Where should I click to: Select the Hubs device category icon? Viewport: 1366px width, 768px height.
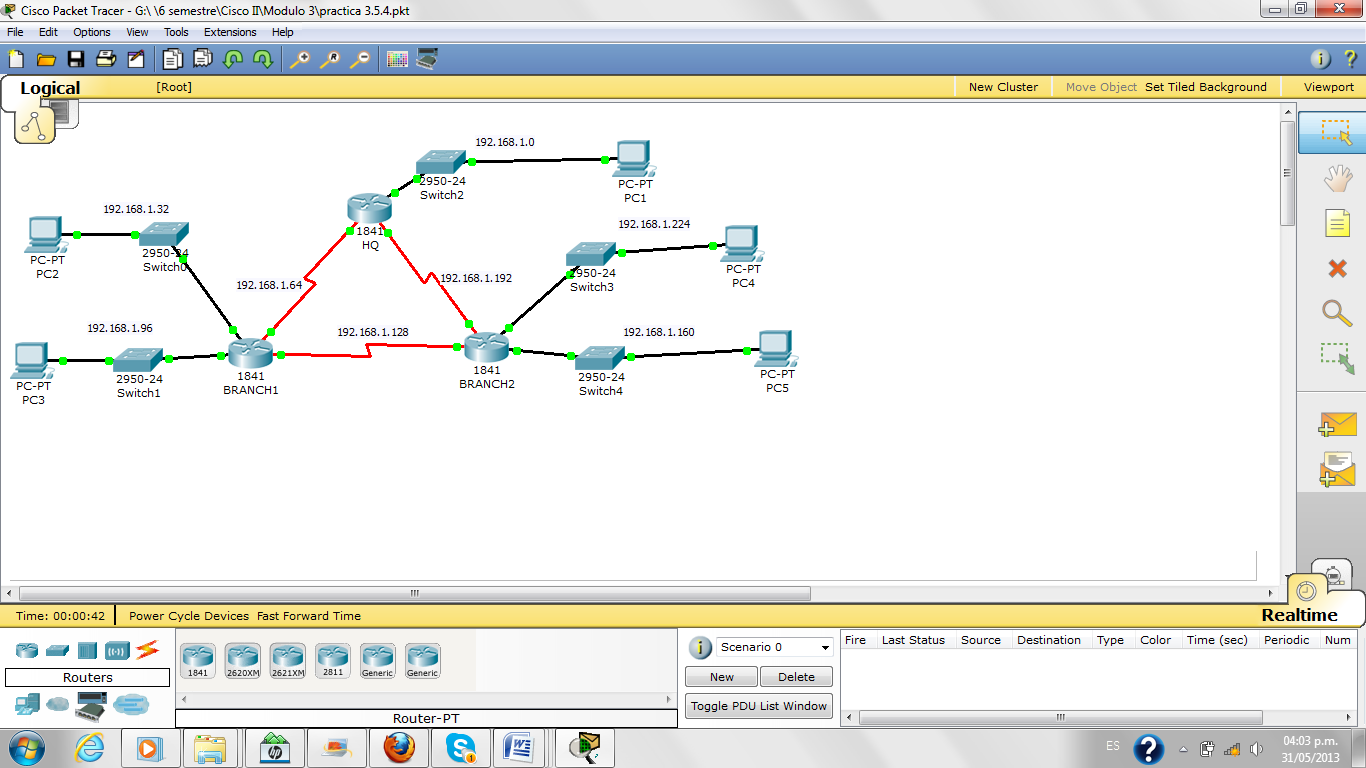tap(87, 650)
